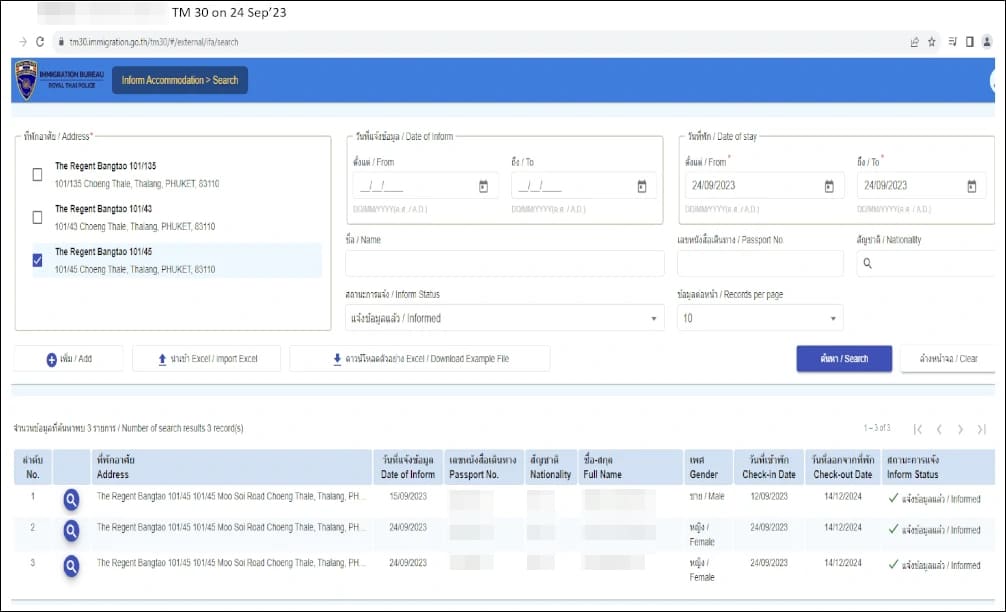
Task: Click the Name input field
Action: 504,263
